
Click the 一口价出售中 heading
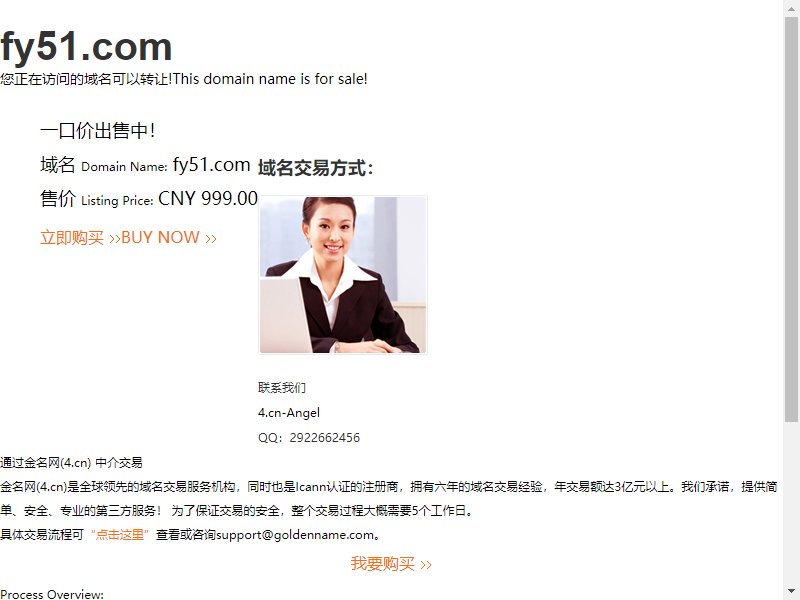(x=97, y=131)
